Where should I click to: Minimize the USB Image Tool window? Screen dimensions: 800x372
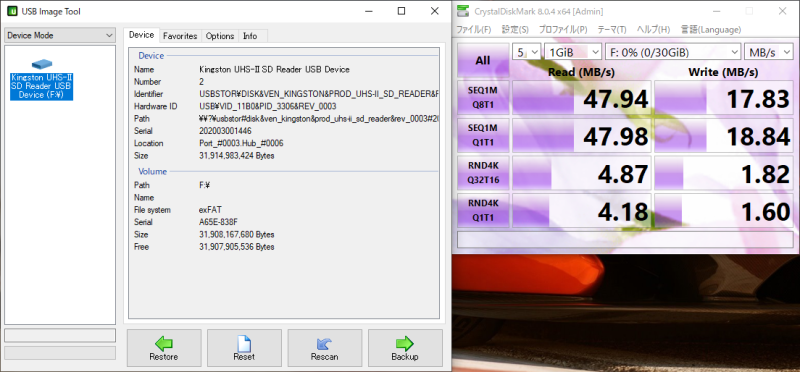coord(369,11)
